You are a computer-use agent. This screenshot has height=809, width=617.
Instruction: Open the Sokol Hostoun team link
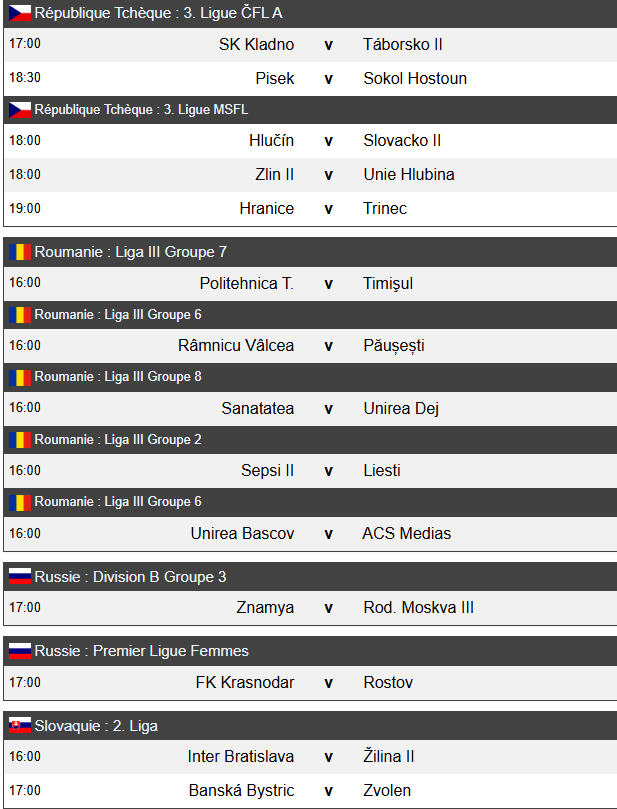tap(415, 78)
